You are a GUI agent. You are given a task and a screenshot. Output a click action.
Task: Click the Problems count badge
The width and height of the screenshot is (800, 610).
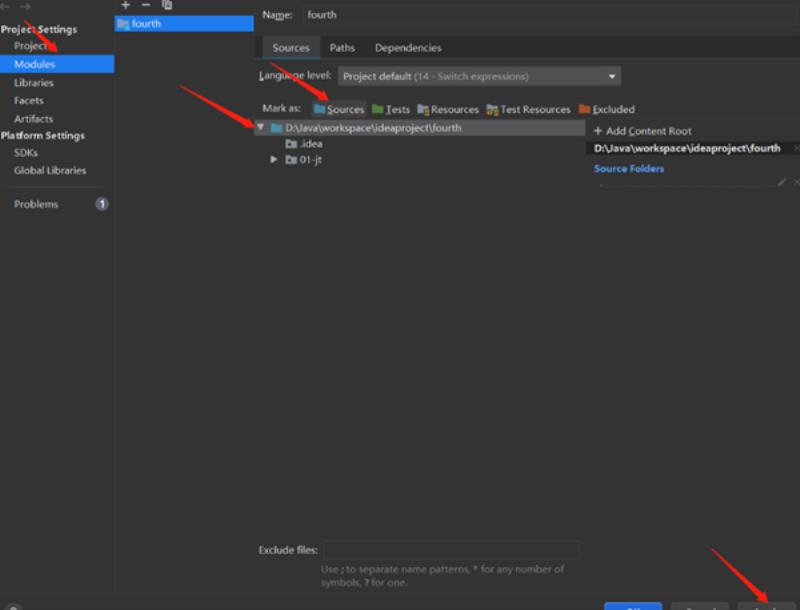102,204
